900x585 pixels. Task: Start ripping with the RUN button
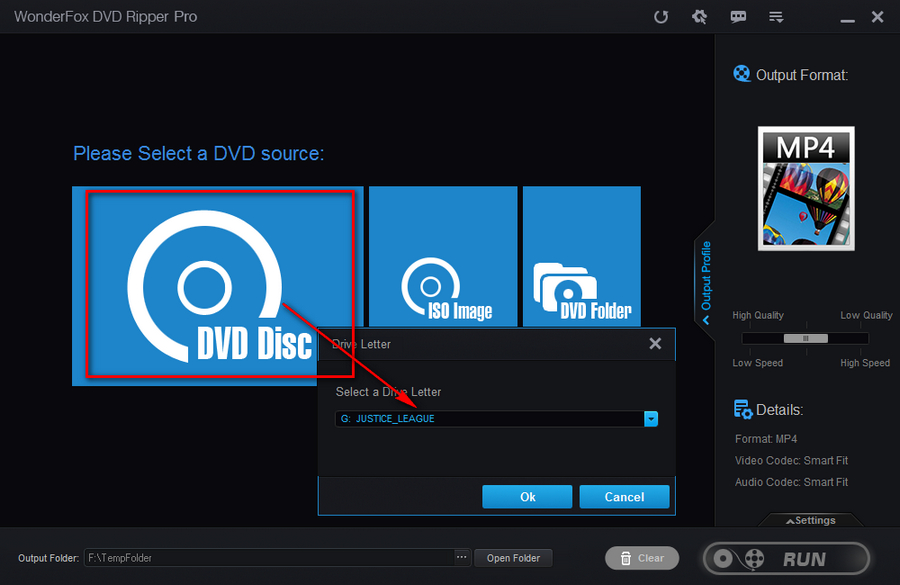click(x=786, y=559)
